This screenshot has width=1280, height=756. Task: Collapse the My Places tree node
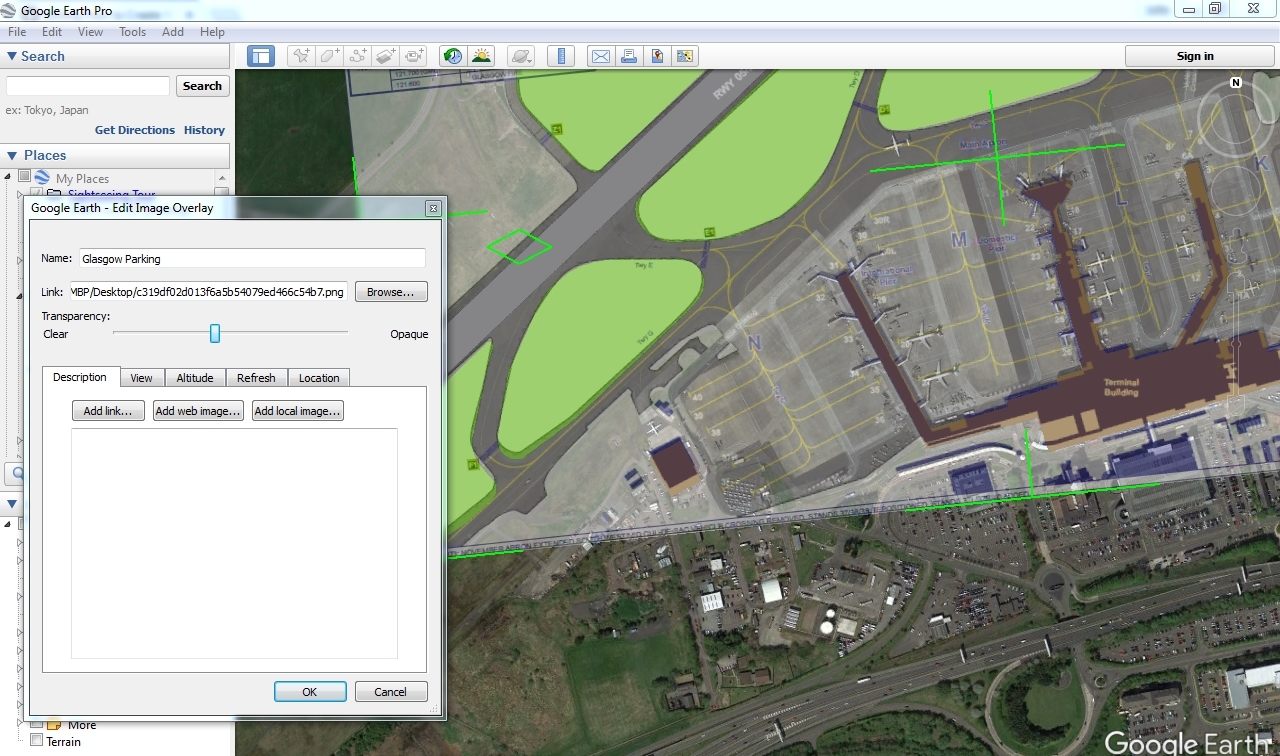pyautogui.click(x=8, y=177)
